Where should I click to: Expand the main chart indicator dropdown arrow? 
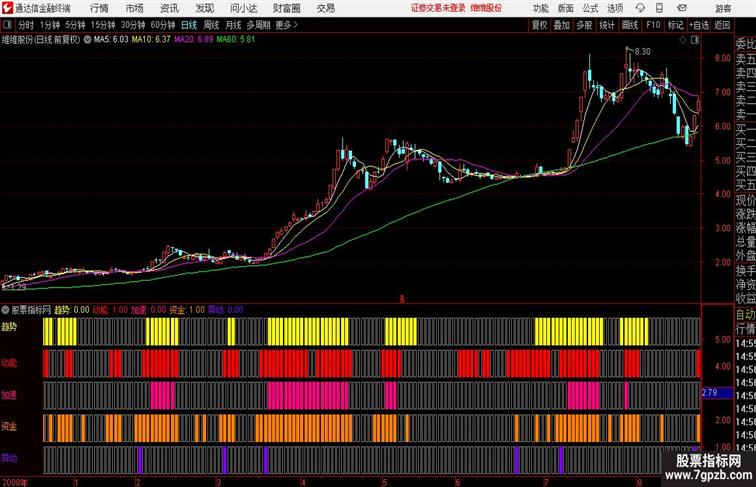pos(87,40)
